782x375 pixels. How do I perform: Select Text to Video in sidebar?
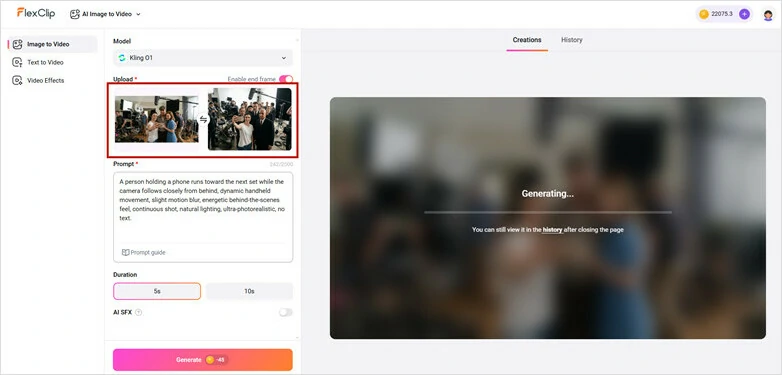click(x=53, y=62)
